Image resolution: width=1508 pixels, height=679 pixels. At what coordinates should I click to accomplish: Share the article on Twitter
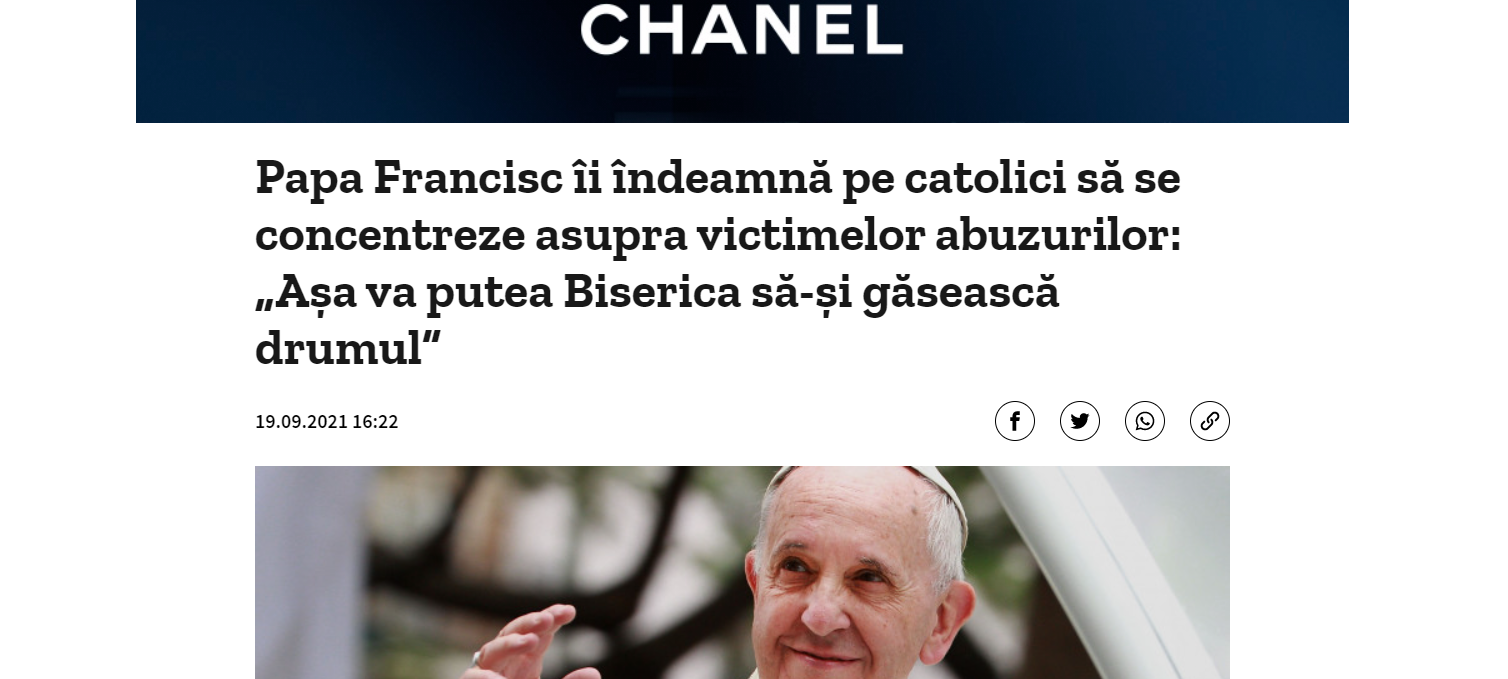click(1079, 421)
